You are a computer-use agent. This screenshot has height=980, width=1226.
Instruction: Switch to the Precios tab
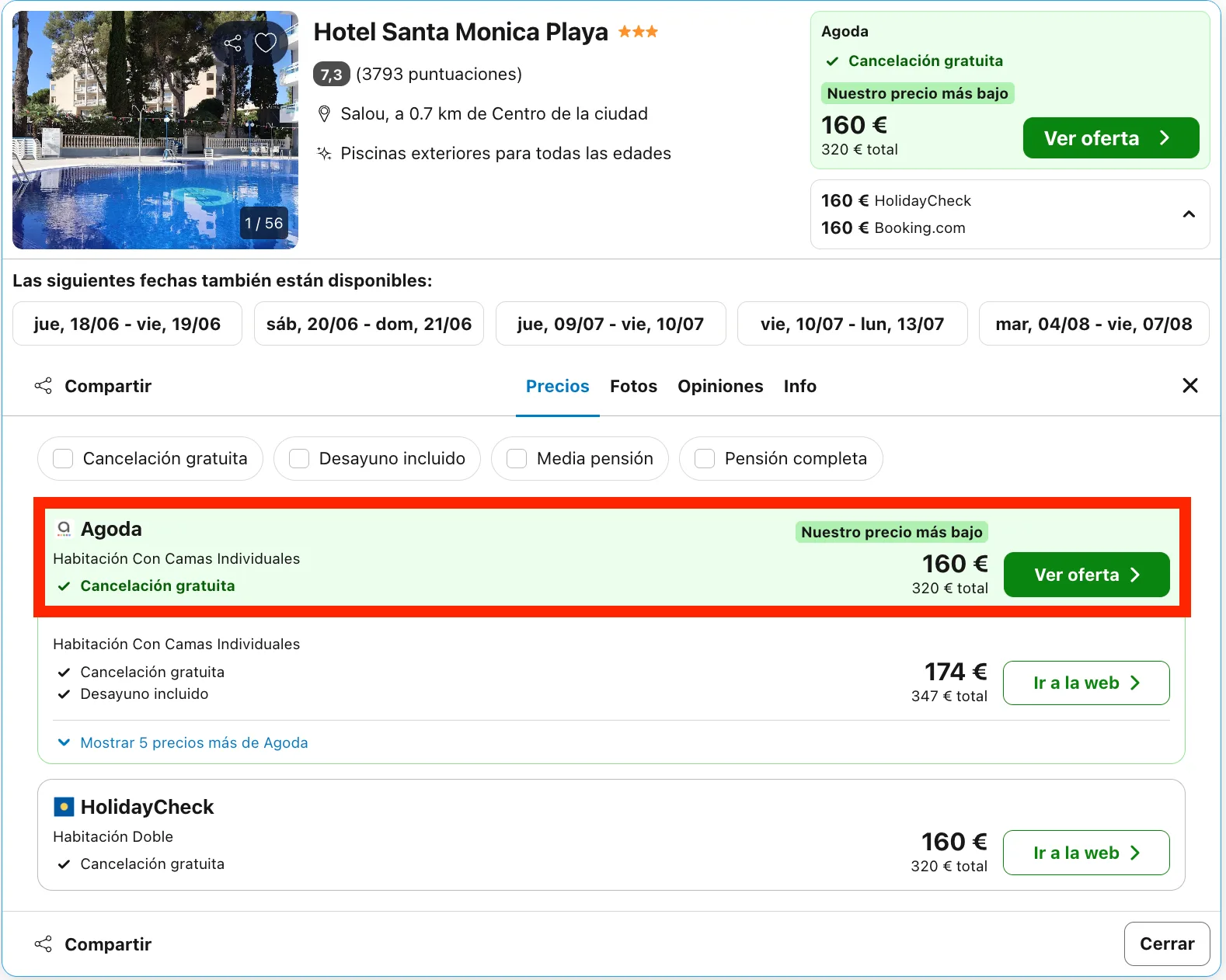(558, 386)
